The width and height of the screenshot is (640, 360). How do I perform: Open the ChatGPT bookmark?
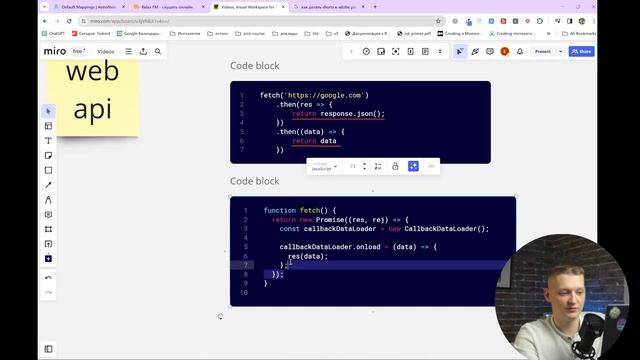(53, 33)
